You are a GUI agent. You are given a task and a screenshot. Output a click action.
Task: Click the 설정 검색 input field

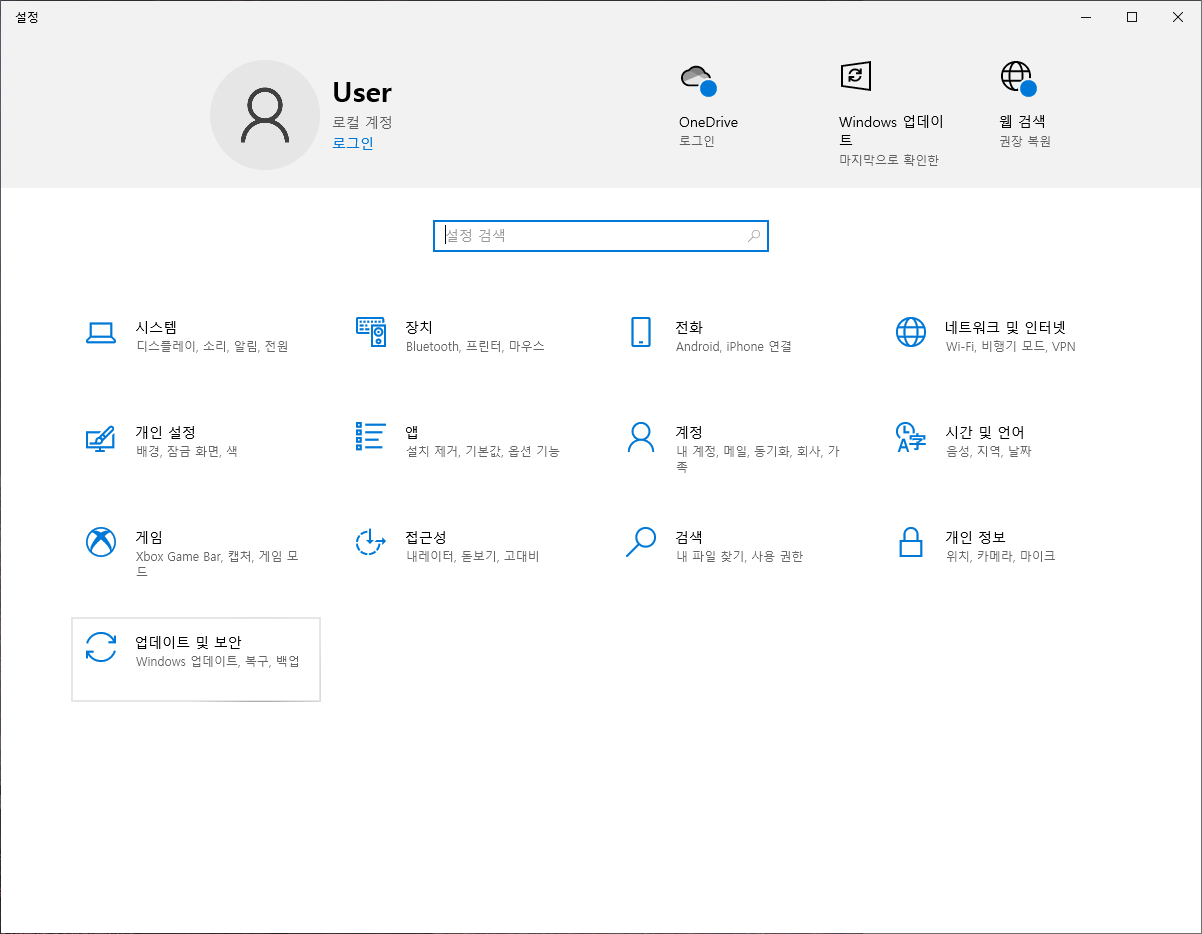(x=601, y=236)
